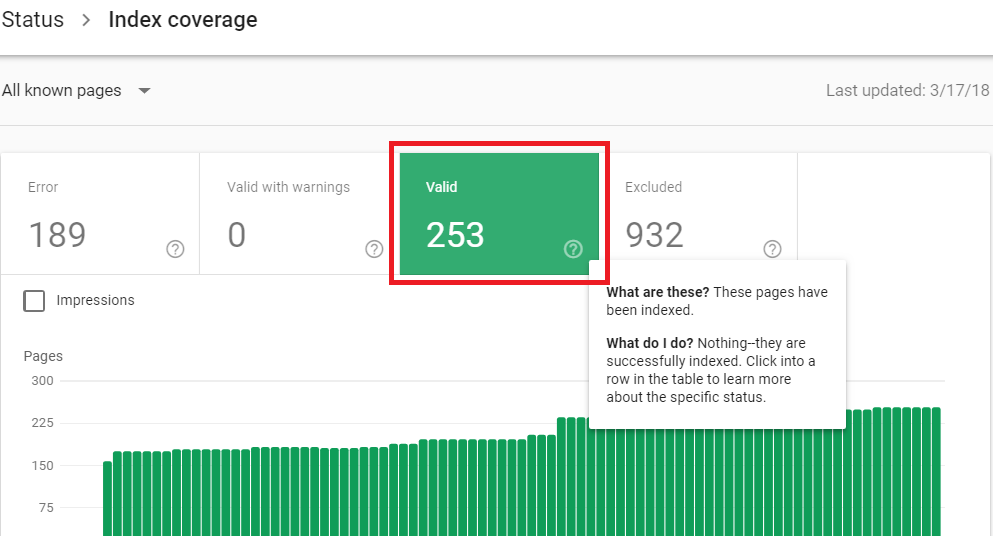Open help icon on Valid card
This screenshot has height=536, width=993.
pyautogui.click(x=573, y=249)
